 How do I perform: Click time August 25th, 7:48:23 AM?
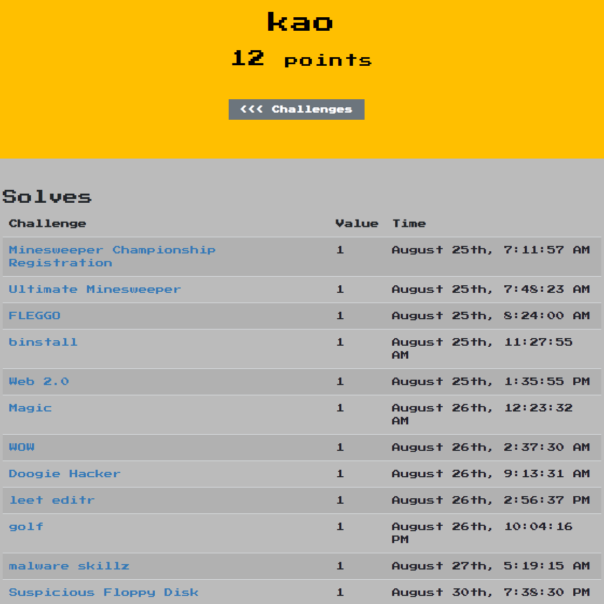[x=491, y=289]
